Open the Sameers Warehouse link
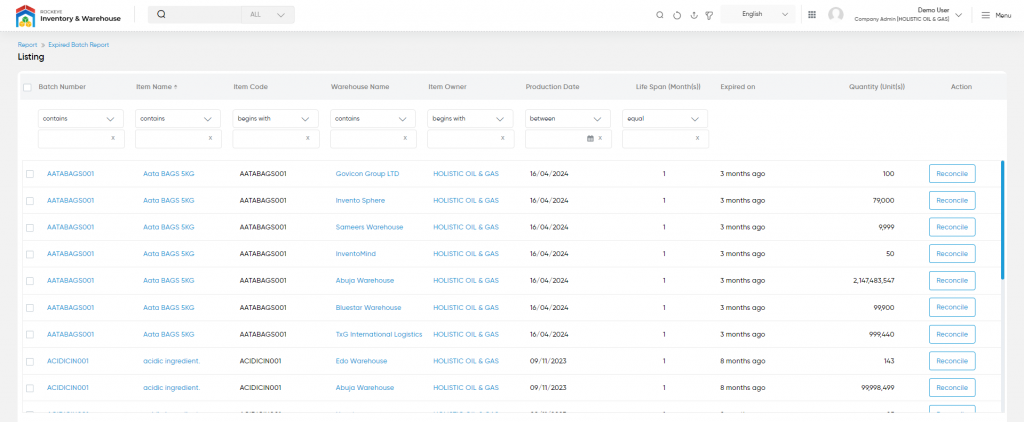The image size is (1024, 422). tap(369, 227)
